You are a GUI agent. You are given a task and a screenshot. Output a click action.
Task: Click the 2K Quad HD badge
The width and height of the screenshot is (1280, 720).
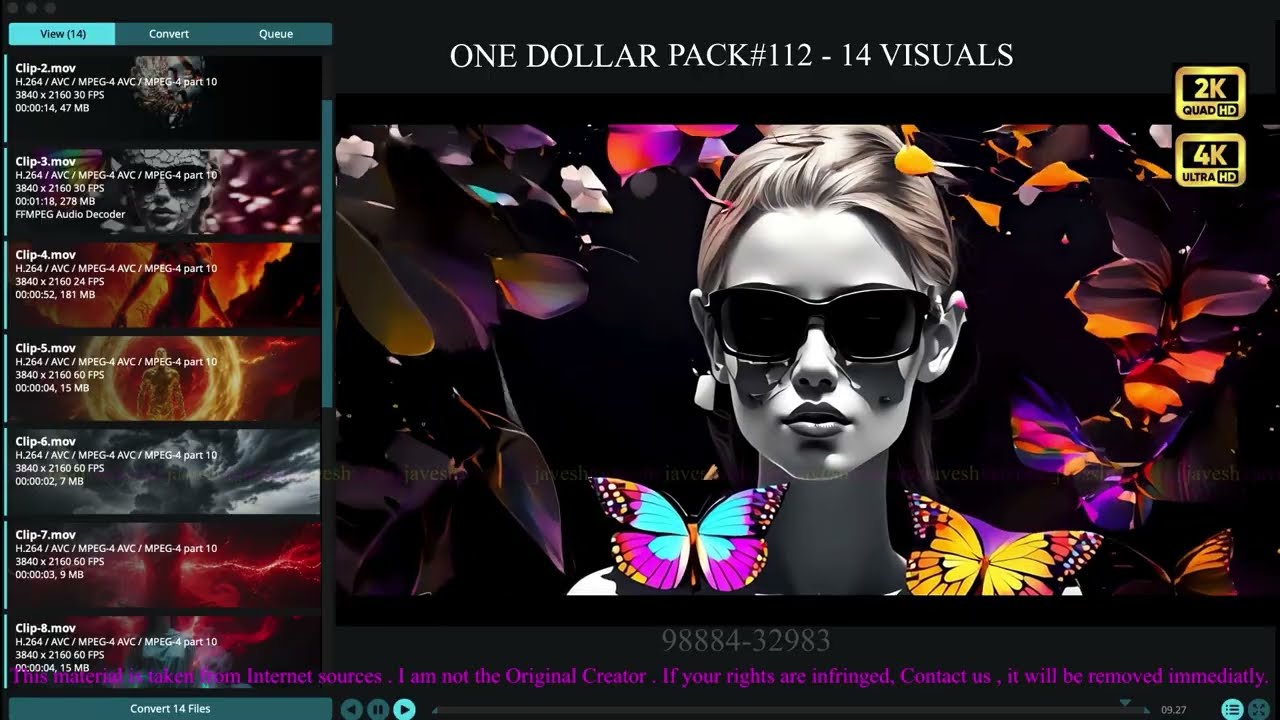[x=1210, y=93]
